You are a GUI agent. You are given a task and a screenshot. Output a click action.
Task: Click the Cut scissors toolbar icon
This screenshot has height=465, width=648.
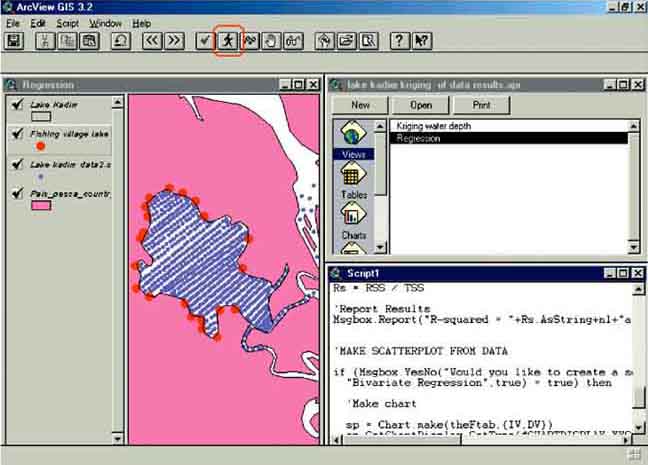(x=45, y=41)
